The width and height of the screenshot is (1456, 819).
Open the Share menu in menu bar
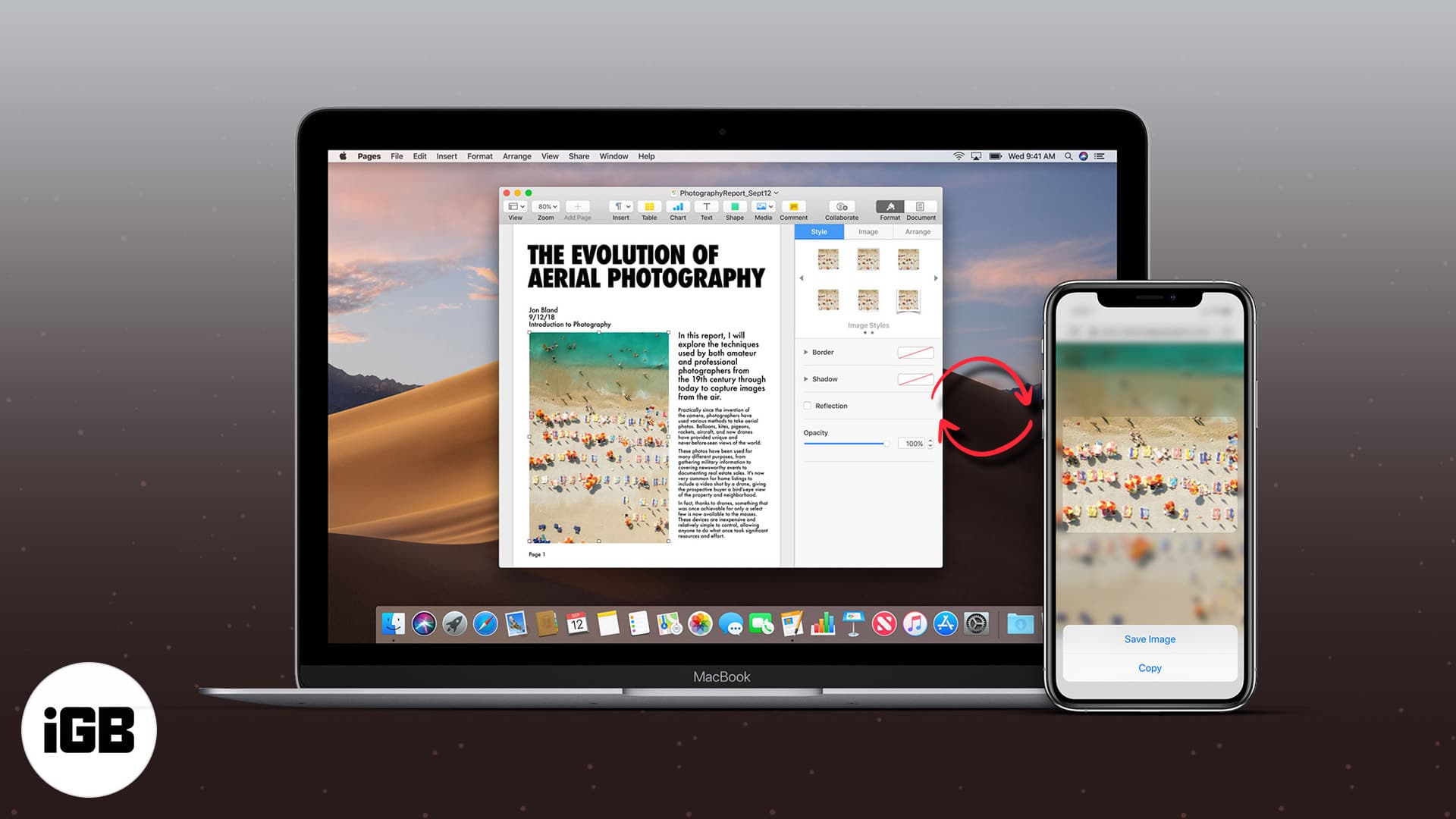pyautogui.click(x=579, y=156)
